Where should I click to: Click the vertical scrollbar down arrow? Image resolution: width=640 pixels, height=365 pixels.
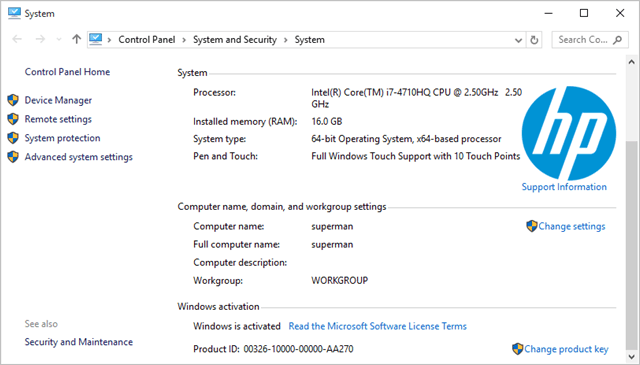[x=631, y=357]
